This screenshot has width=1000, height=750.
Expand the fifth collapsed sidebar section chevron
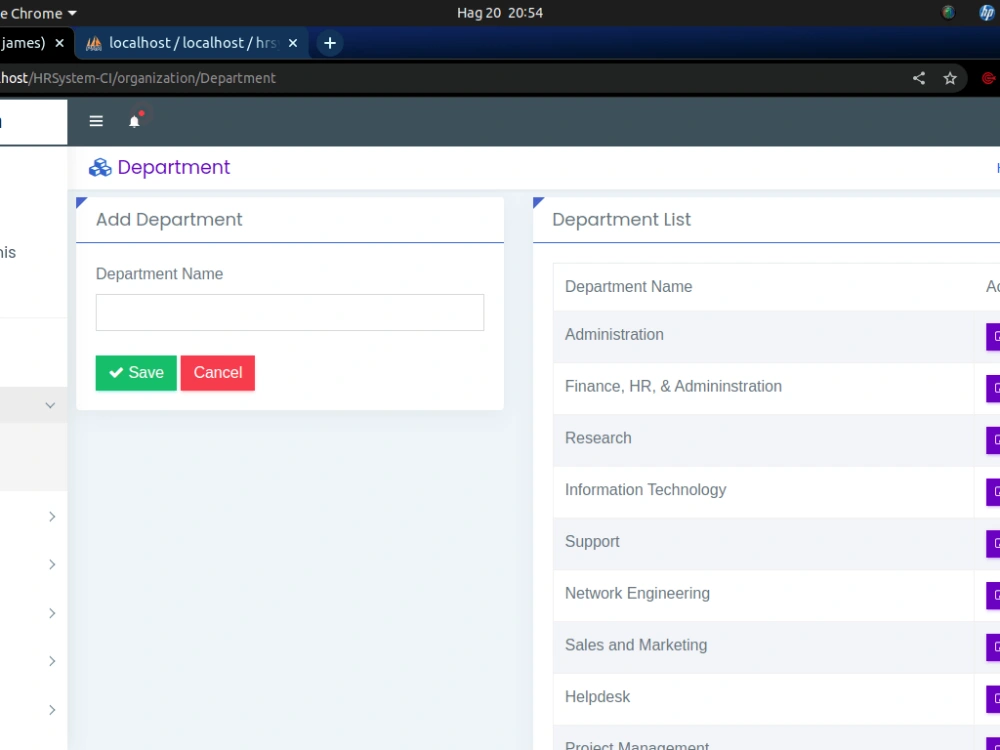(52, 710)
